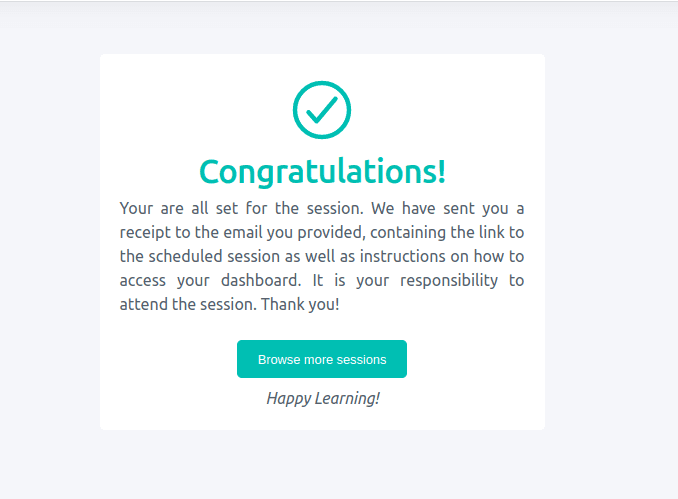The image size is (678, 499).
Task: Click the word 'responsibility' in the paragraph
Action: tap(449, 281)
